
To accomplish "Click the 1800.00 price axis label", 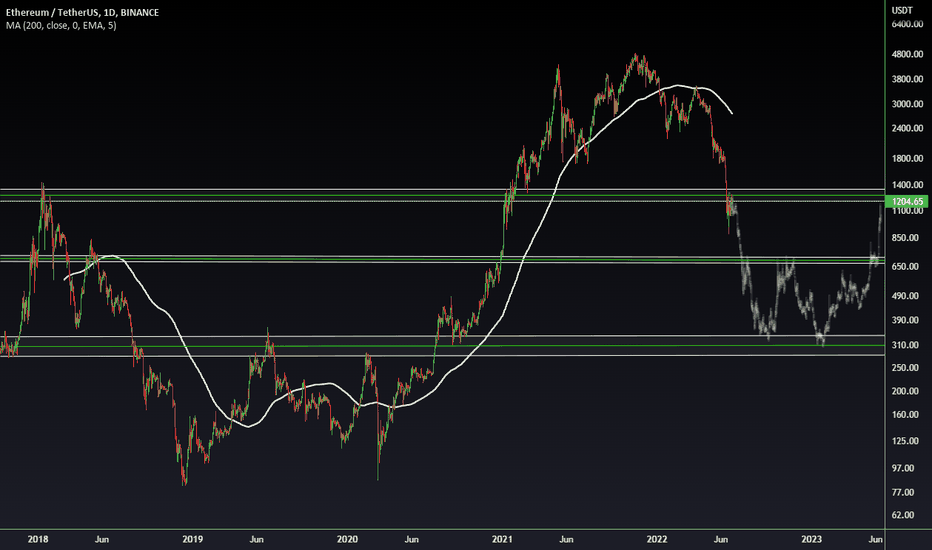I will (x=907, y=159).
